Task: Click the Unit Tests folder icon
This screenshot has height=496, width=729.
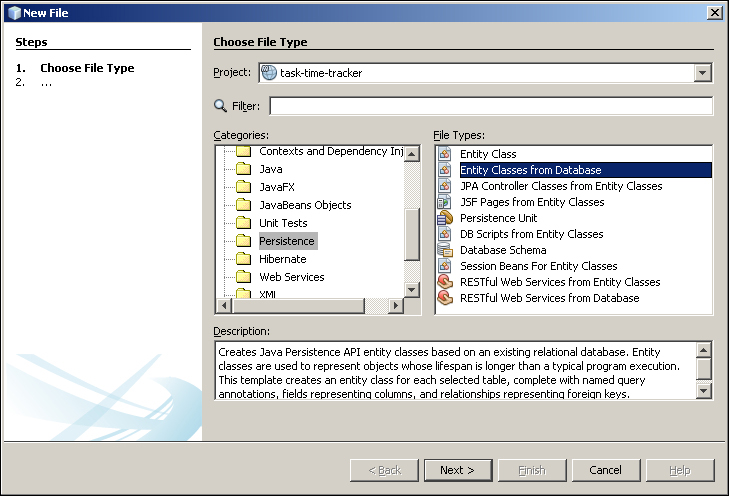Action: 243,223
